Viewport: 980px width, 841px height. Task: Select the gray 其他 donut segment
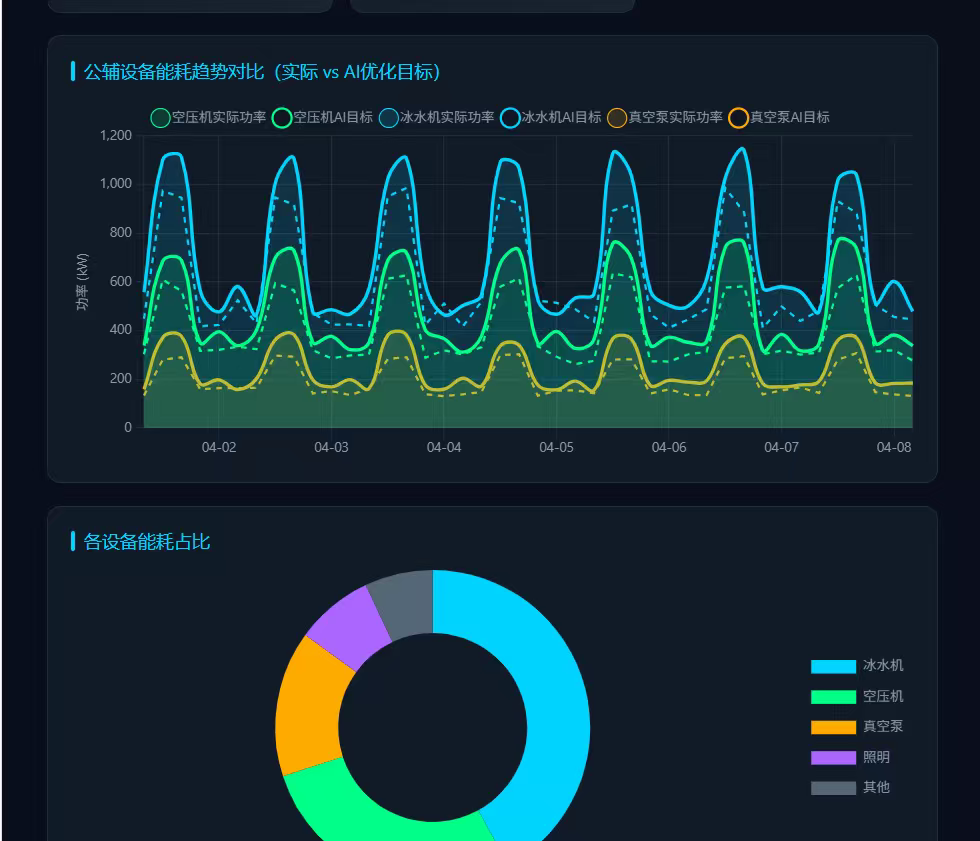tap(403, 603)
